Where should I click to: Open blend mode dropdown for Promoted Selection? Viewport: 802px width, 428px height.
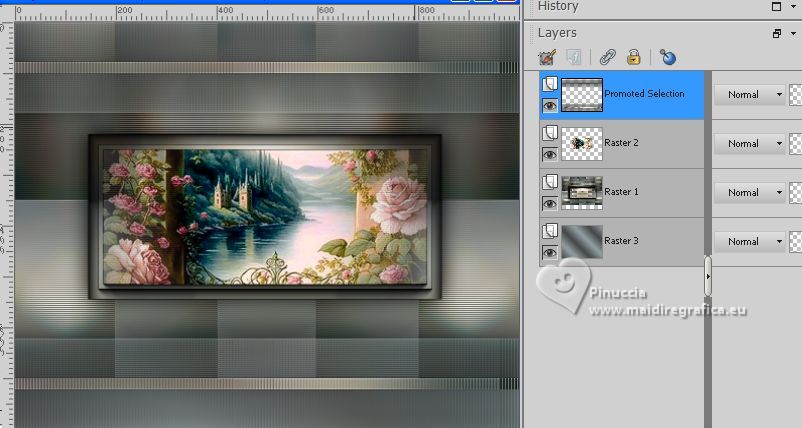coord(749,95)
